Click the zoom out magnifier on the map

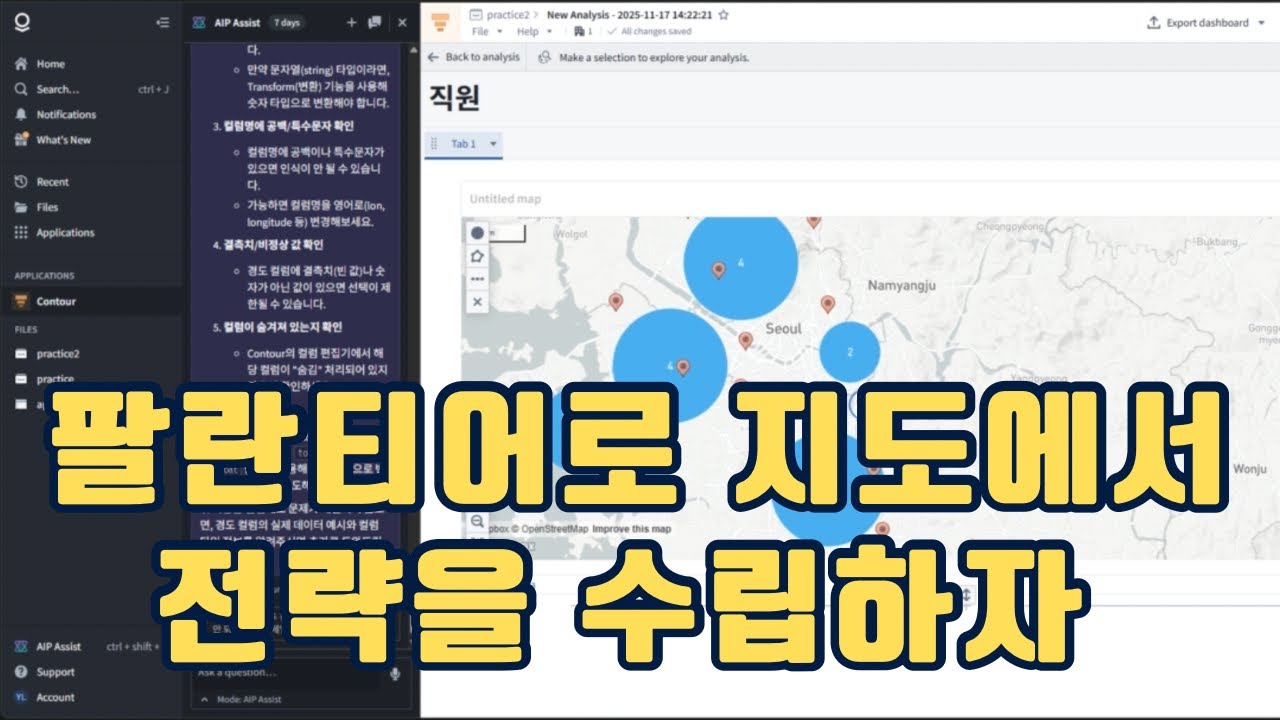tap(477, 522)
